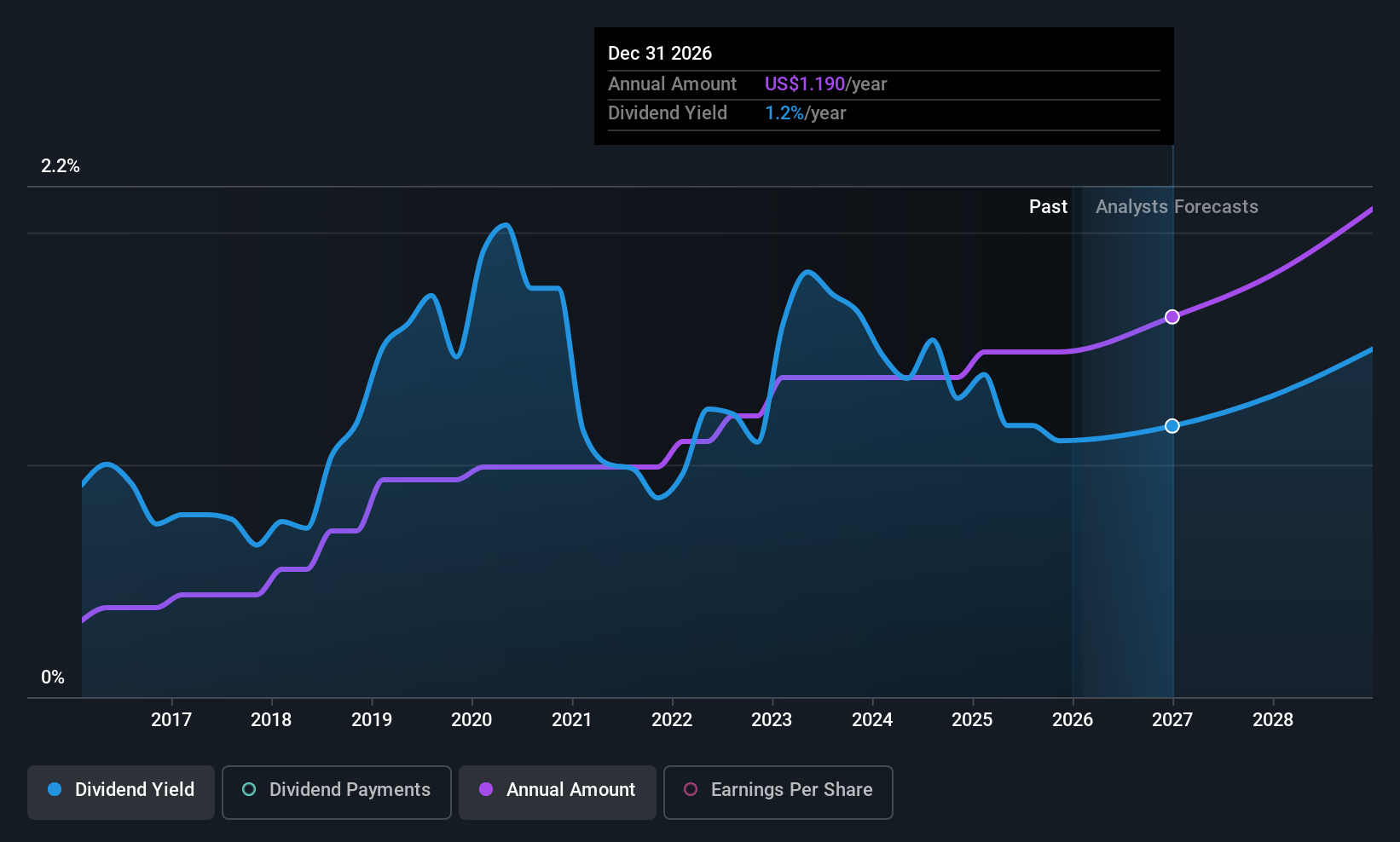Click the 2027 axis label
This screenshot has width=1400, height=842.
click(1172, 719)
